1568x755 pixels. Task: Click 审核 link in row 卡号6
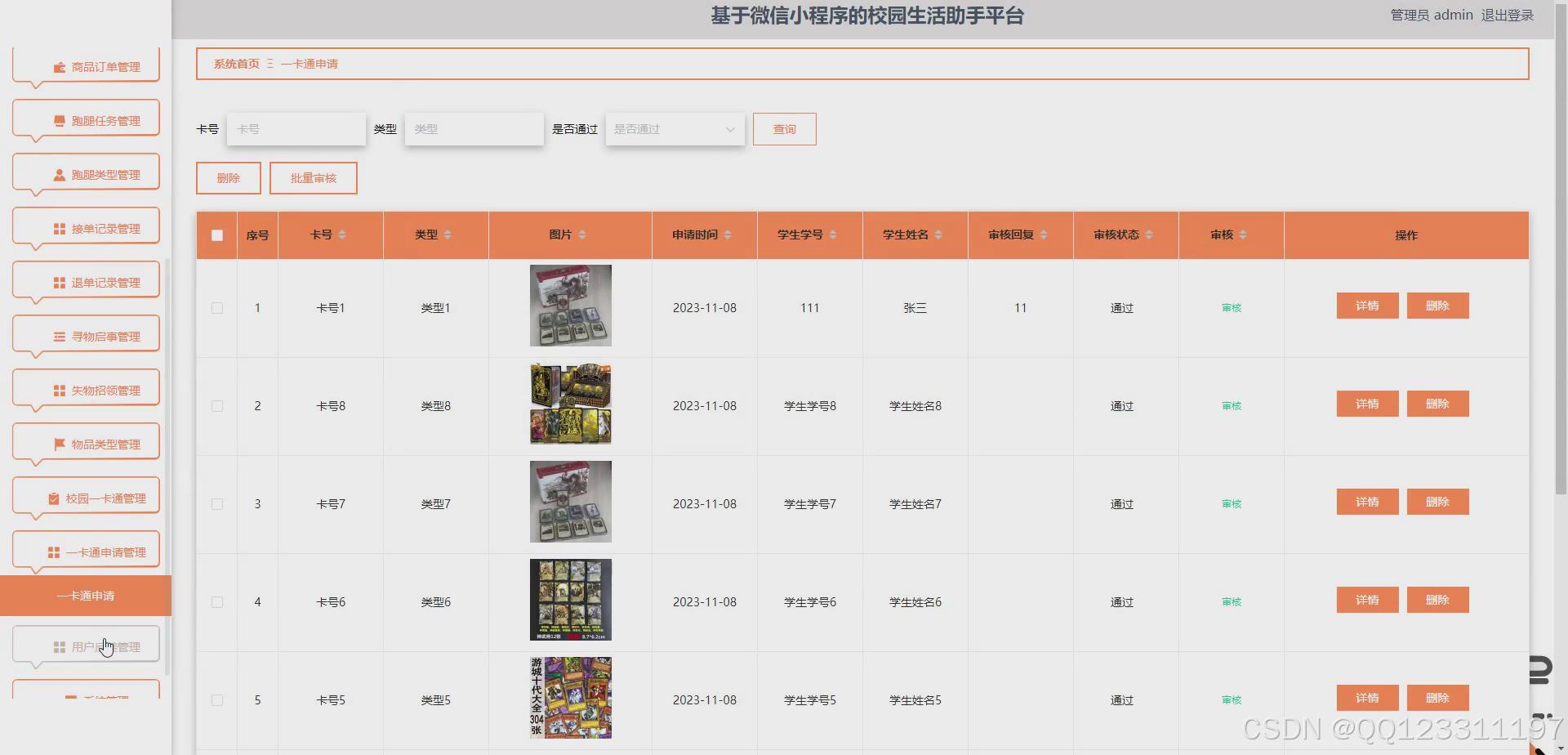(1232, 602)
